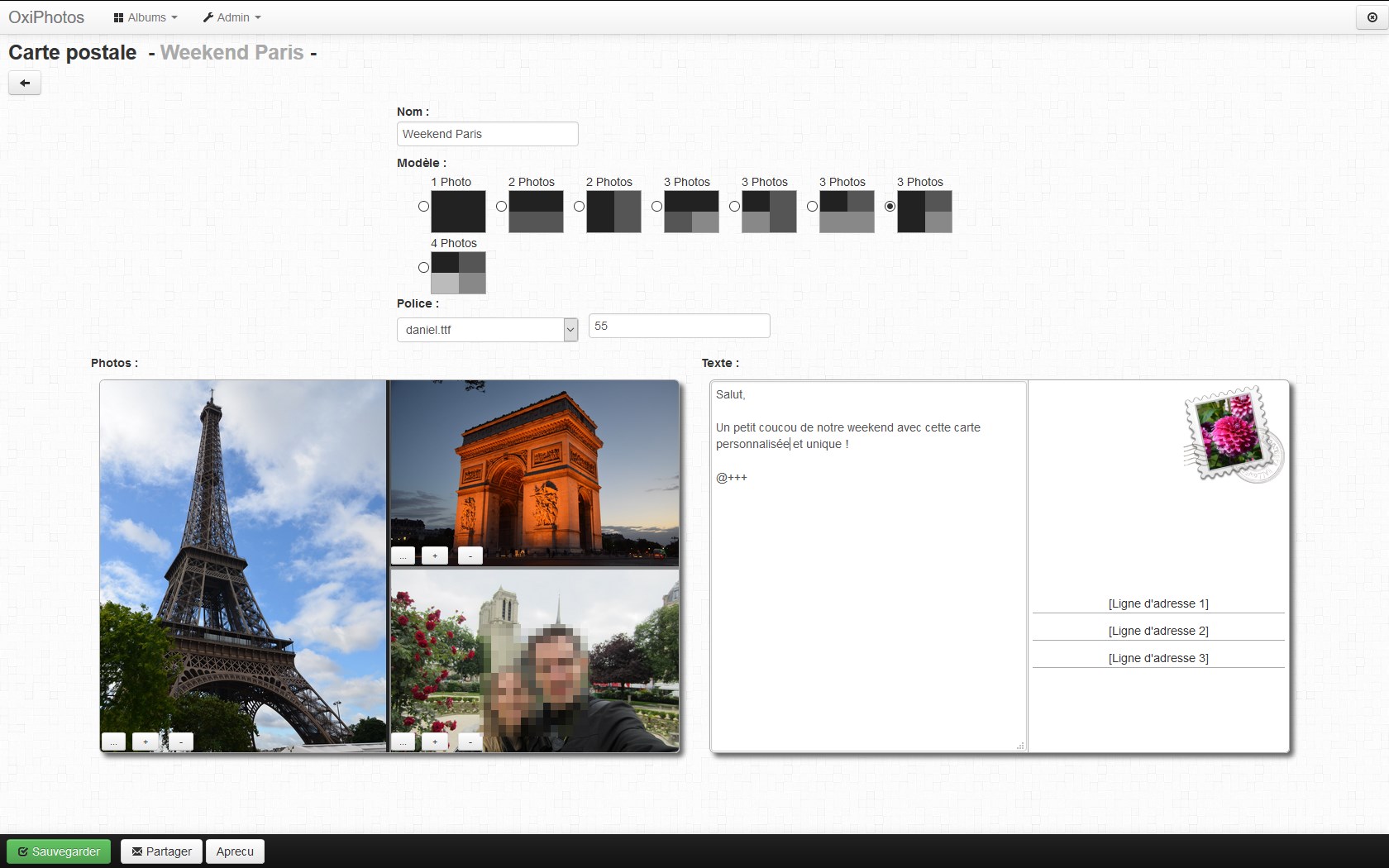This screenshot has height=868, width=1389.
Task: Click the [Ligne d'adresse 1] field
Action: pyautogui.click(x=1158, y=603)
